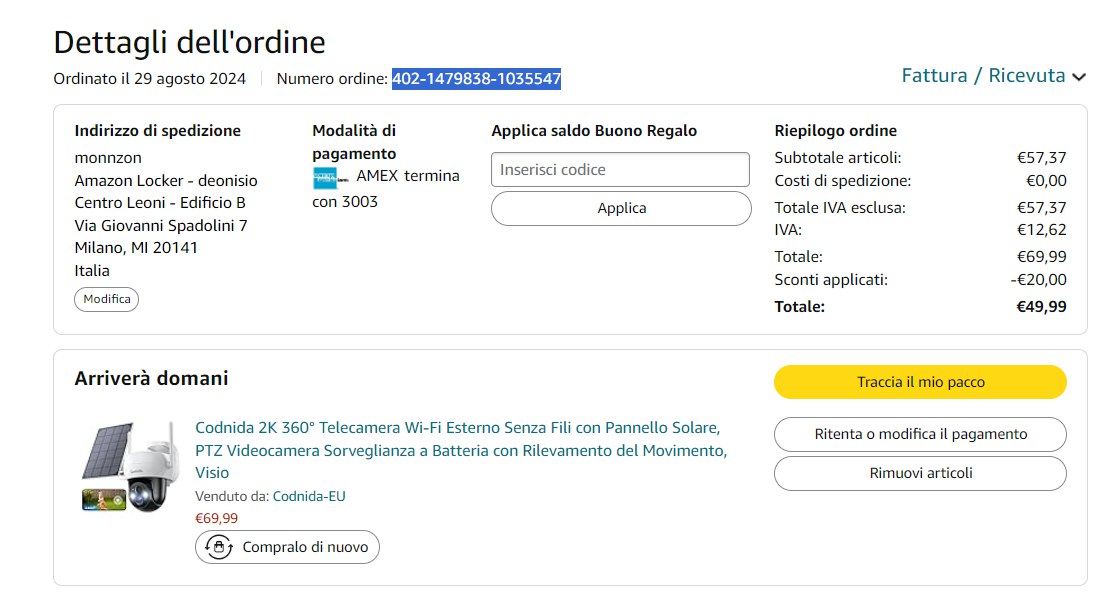Click the Rimuovi articoli button

point(920,473)
